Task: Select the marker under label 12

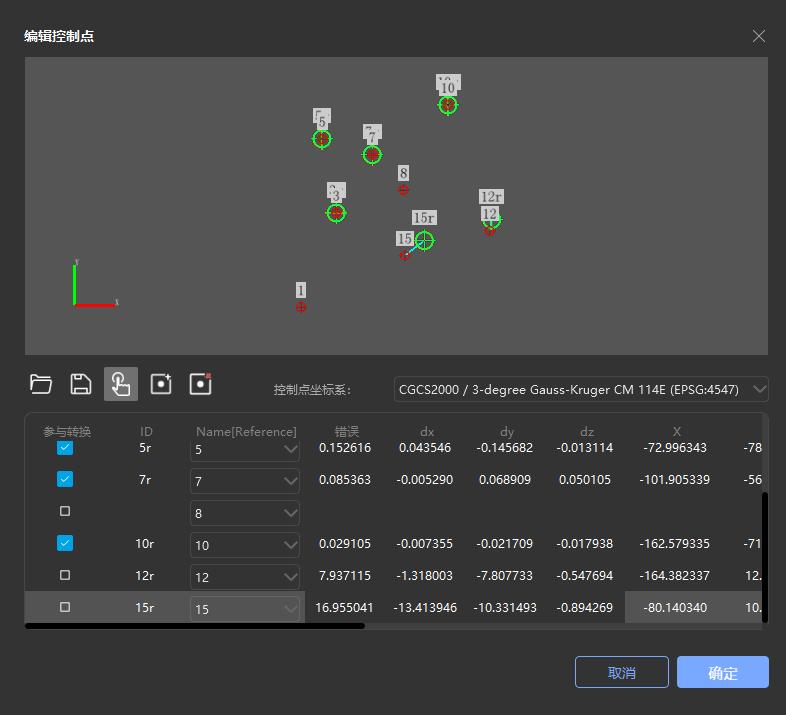Action: 491,229
